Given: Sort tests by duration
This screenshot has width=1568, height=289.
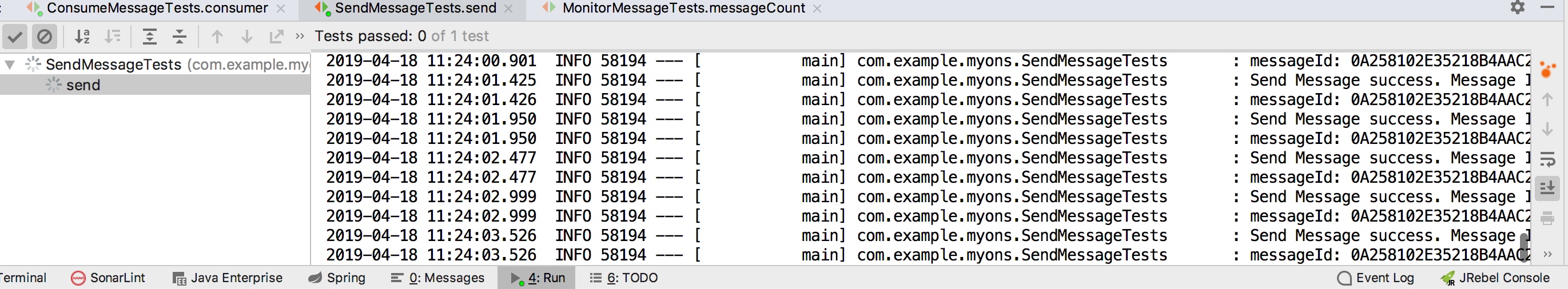Looking at the screenshot, I should click(113, 37).
